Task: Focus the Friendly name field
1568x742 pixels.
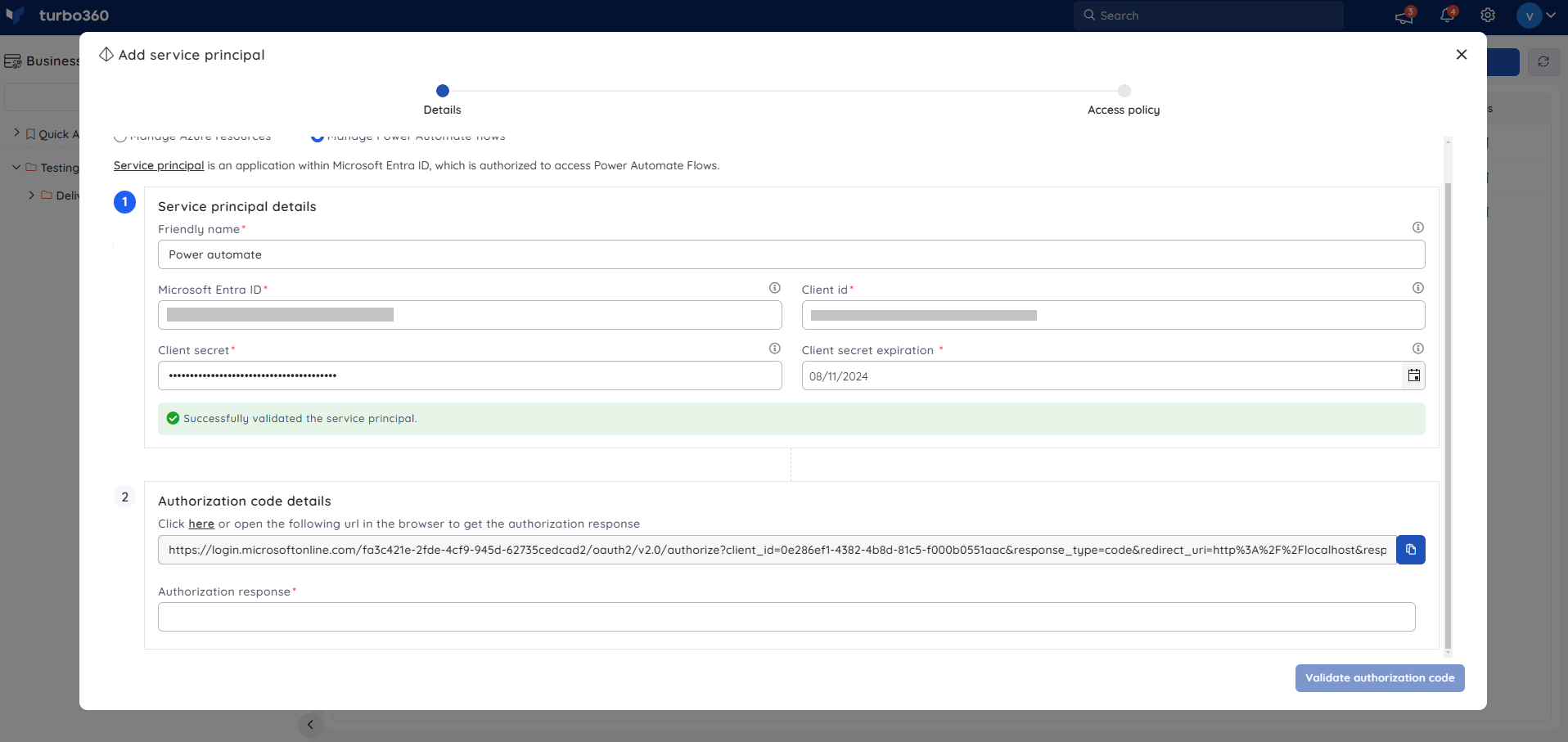Action: (791, 254)
